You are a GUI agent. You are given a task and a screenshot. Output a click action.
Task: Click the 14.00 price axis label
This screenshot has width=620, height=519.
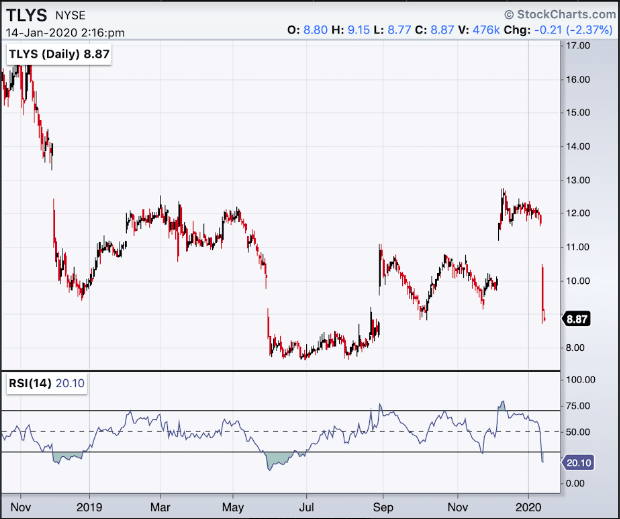tap(578, 147)
